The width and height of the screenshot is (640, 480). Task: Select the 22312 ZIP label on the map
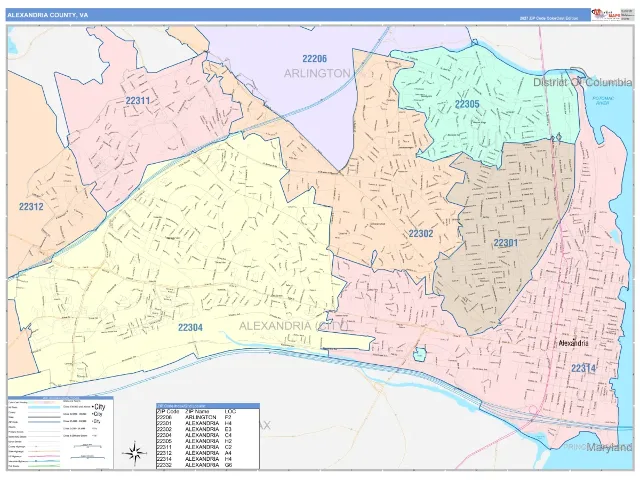pos(31,207)
